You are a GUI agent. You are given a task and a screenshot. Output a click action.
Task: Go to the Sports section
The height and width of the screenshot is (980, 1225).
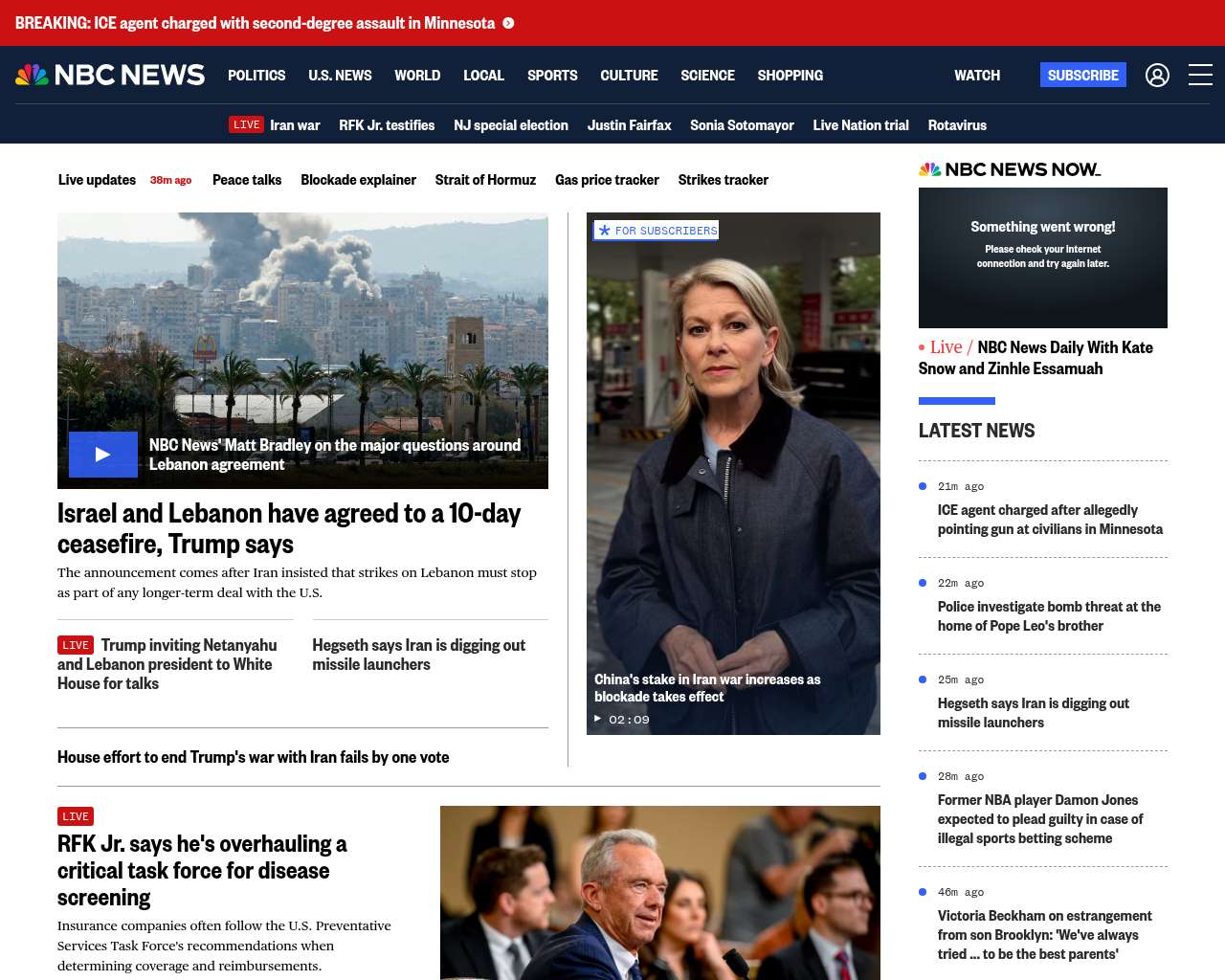(552, 75)
